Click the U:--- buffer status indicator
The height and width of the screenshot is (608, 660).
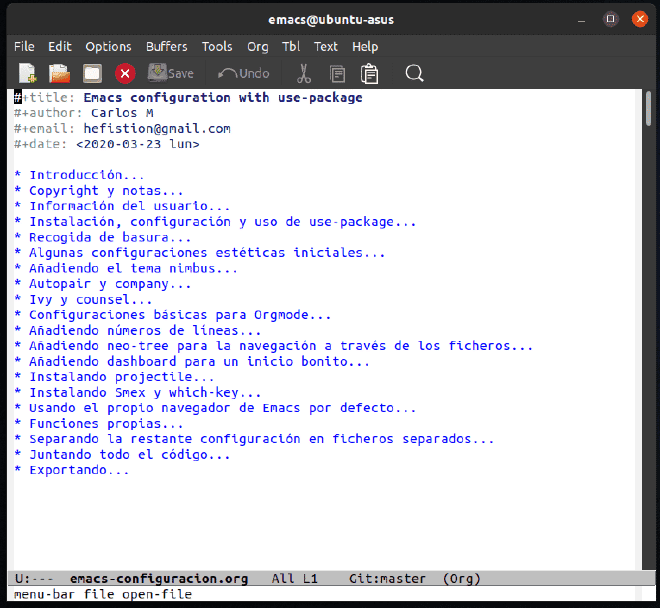pos(34,579)
